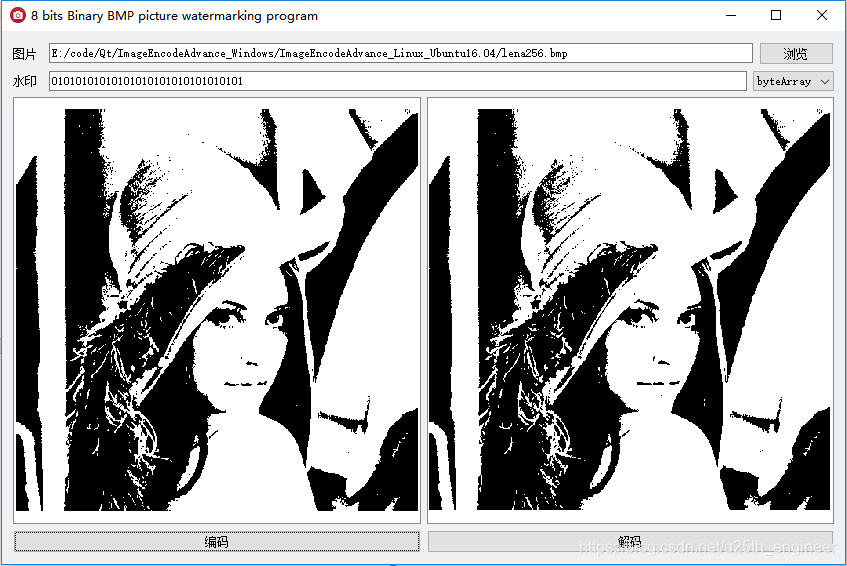Click the 编码 encode button
The height and width of the screenshot is (566, 847).
click(x=217, y=542)
